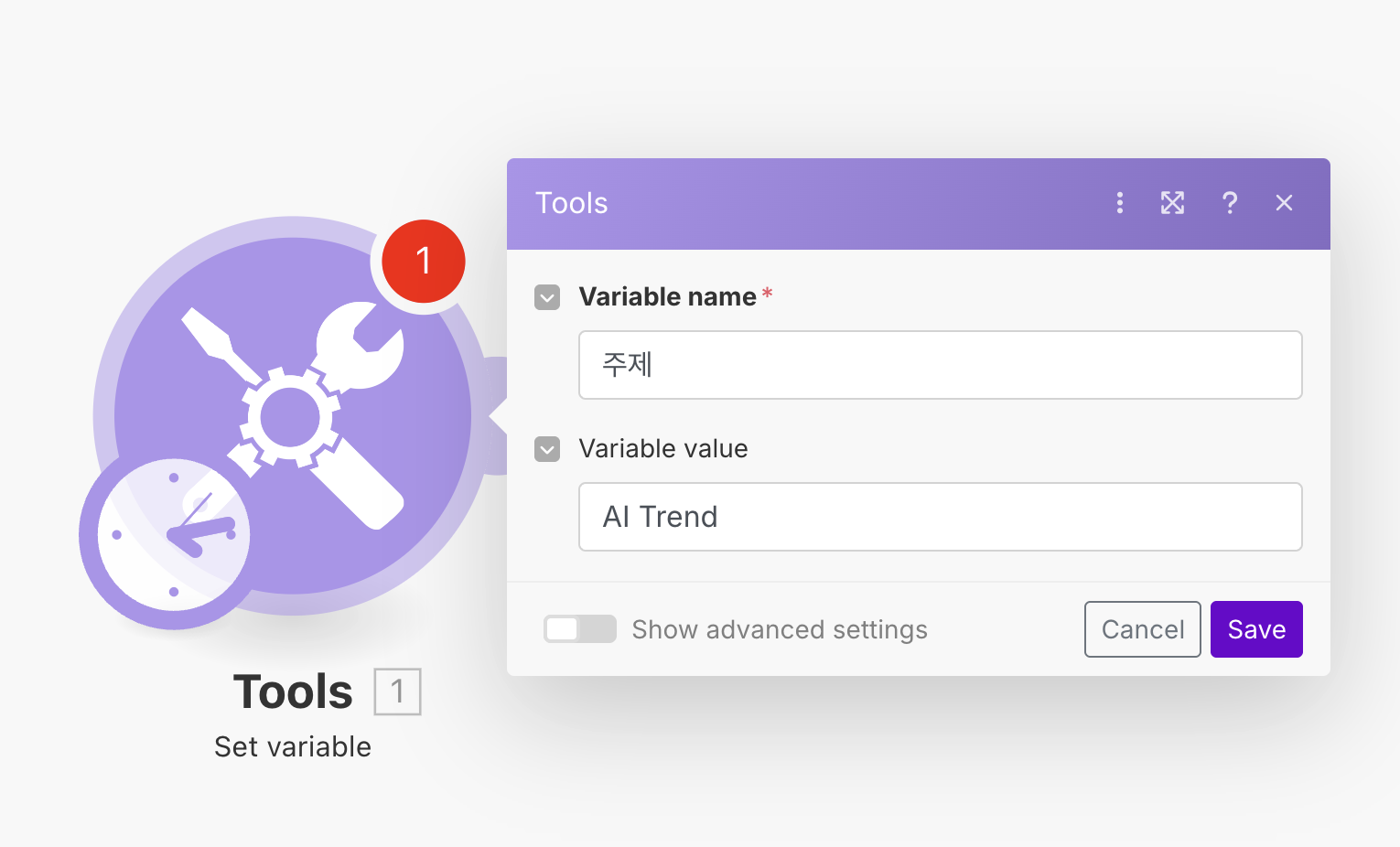Open the clock schedule icon on module

pos(173,534)
